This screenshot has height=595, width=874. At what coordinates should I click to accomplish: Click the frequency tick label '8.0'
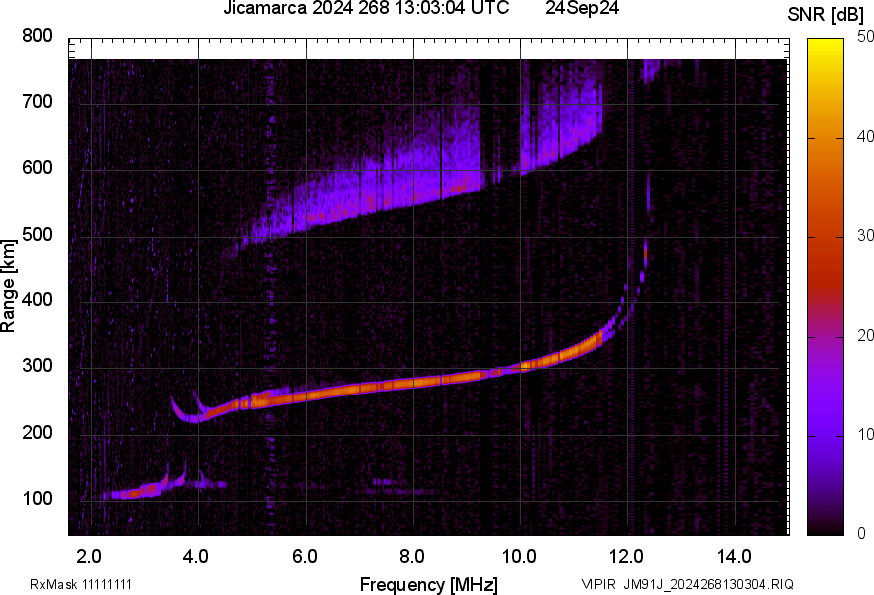[411, 557]
